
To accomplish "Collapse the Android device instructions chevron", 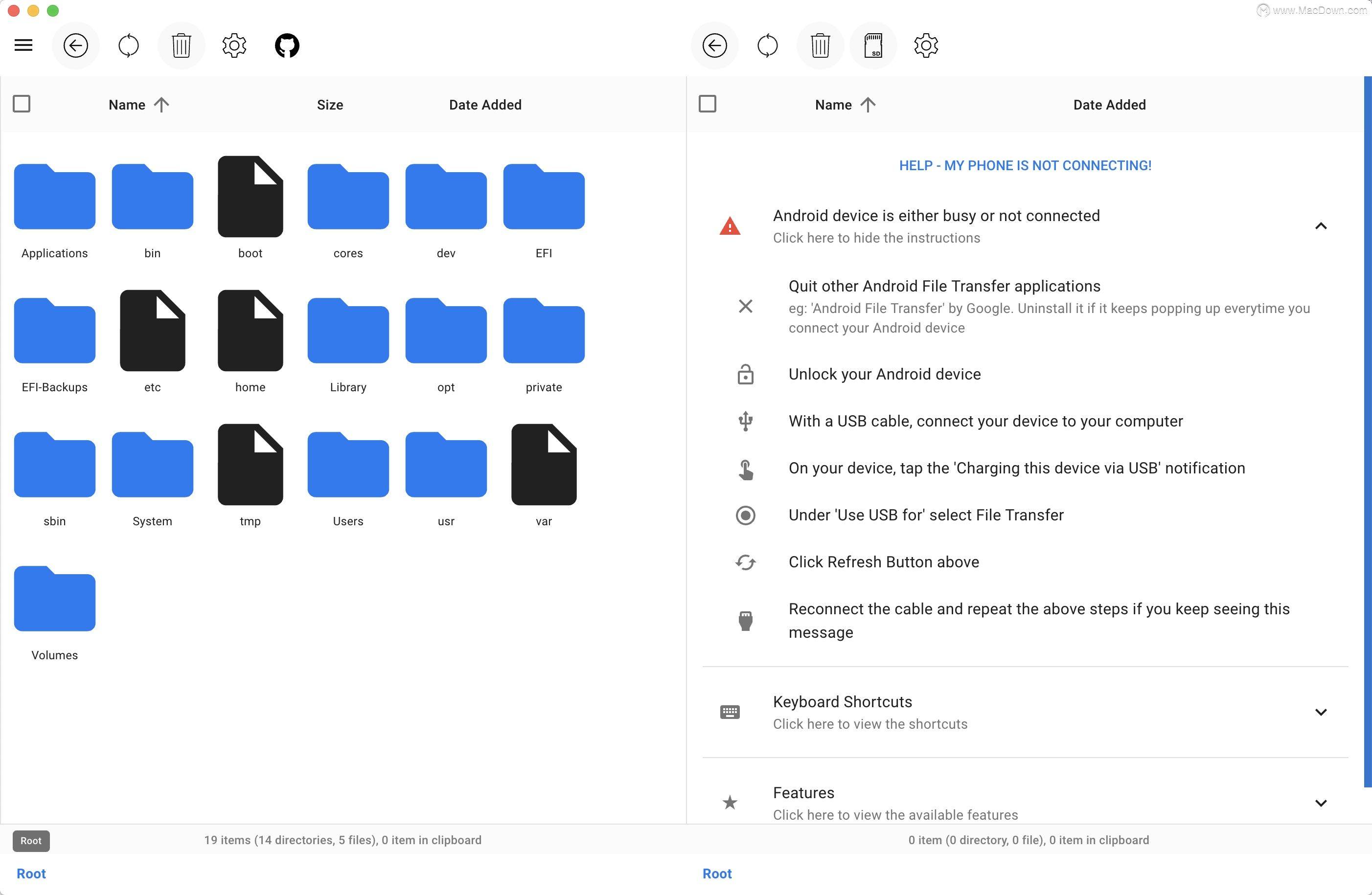I will [1321, 226].
